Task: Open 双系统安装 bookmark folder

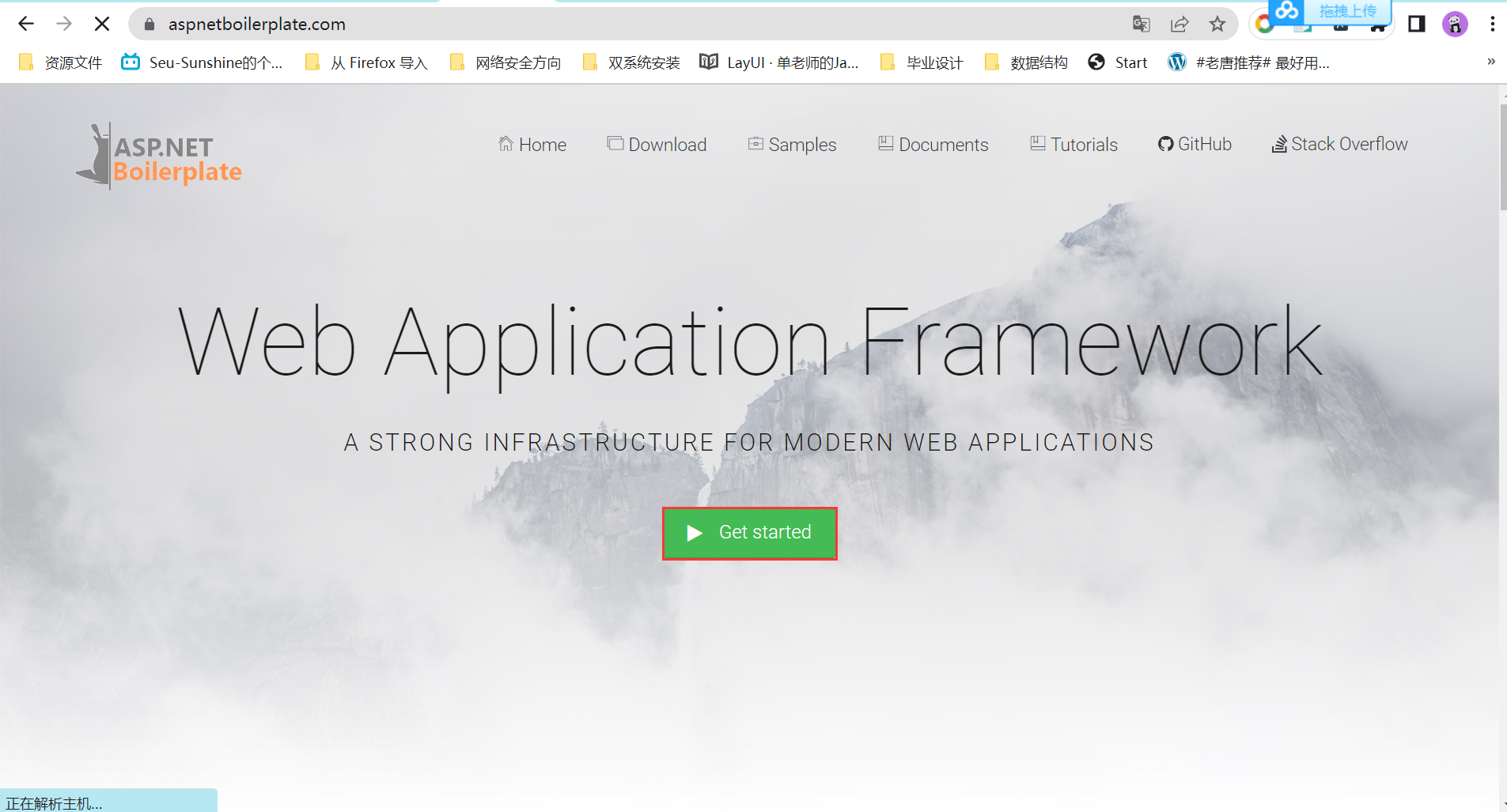Action: 631,62
